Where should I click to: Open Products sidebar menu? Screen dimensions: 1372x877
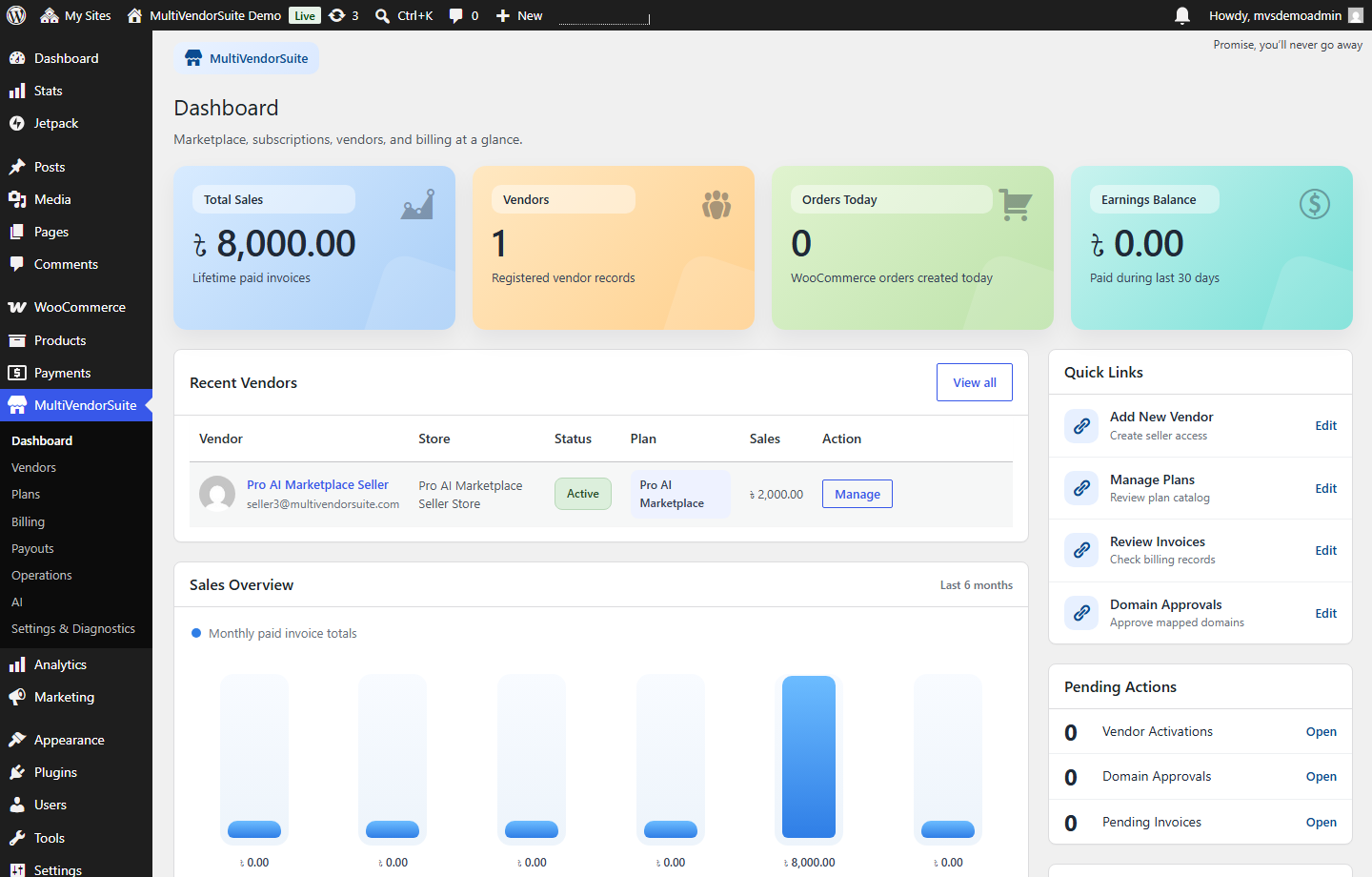[x=76, y=340]
